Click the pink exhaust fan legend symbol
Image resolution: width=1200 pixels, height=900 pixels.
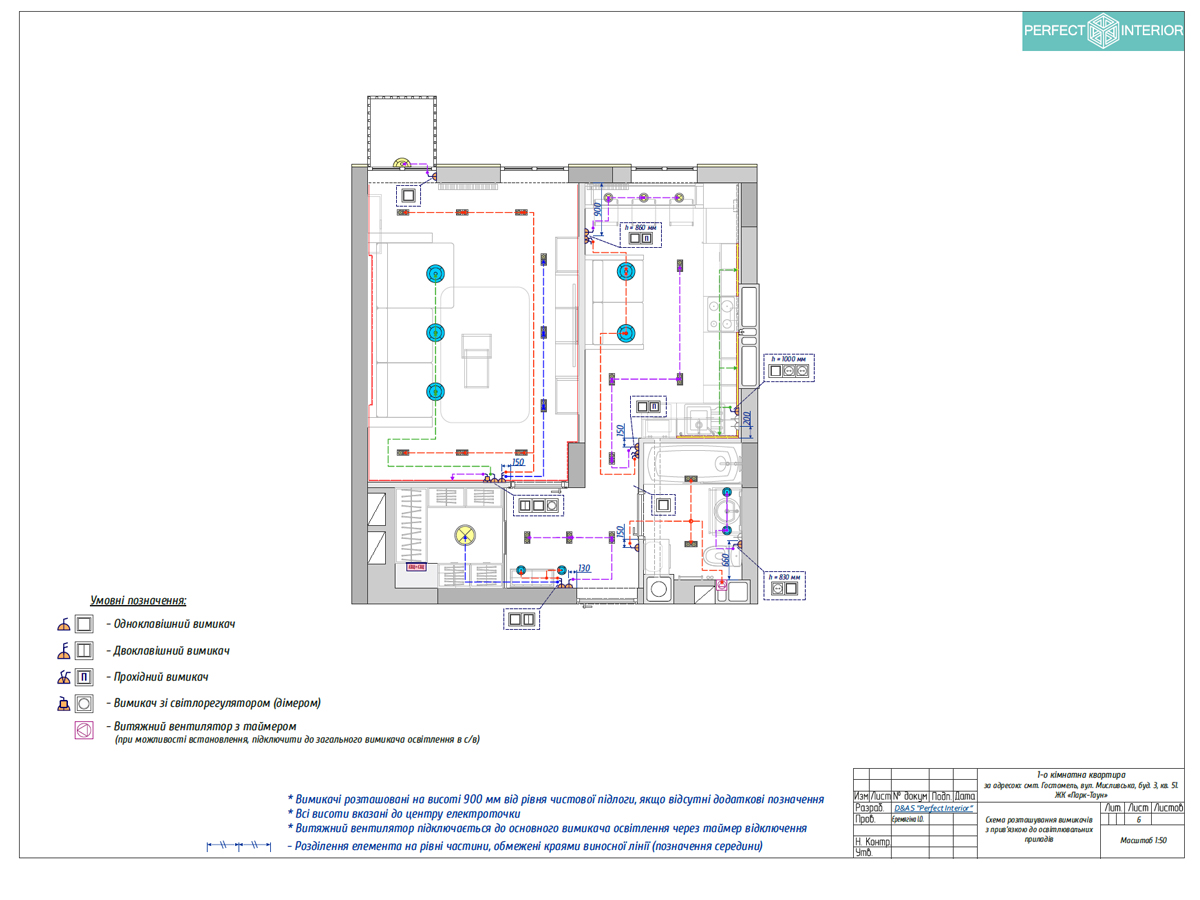click(84, 731)
